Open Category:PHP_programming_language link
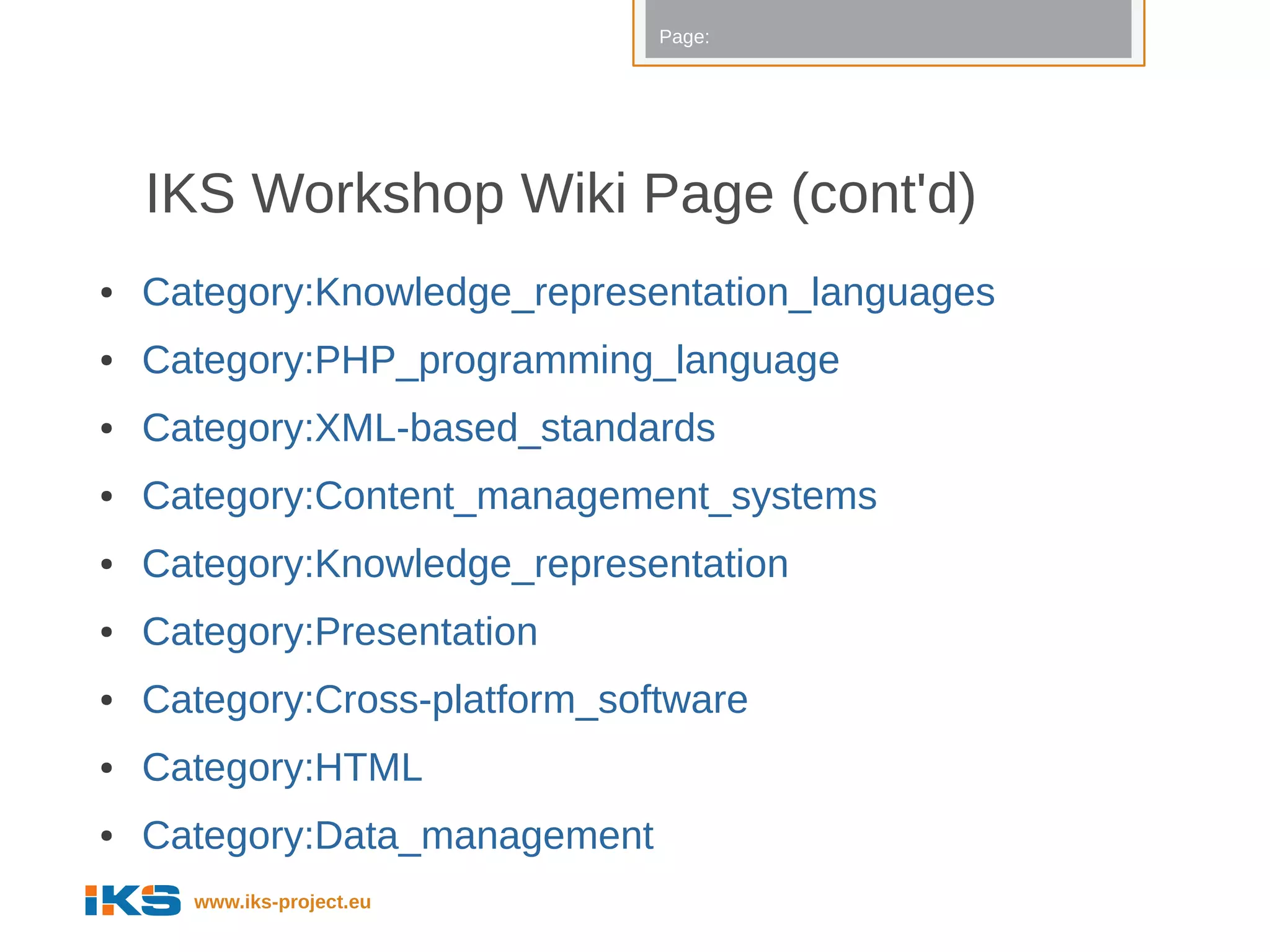The width and height of the screenshot is (1270, 952). tap(491, 361)
